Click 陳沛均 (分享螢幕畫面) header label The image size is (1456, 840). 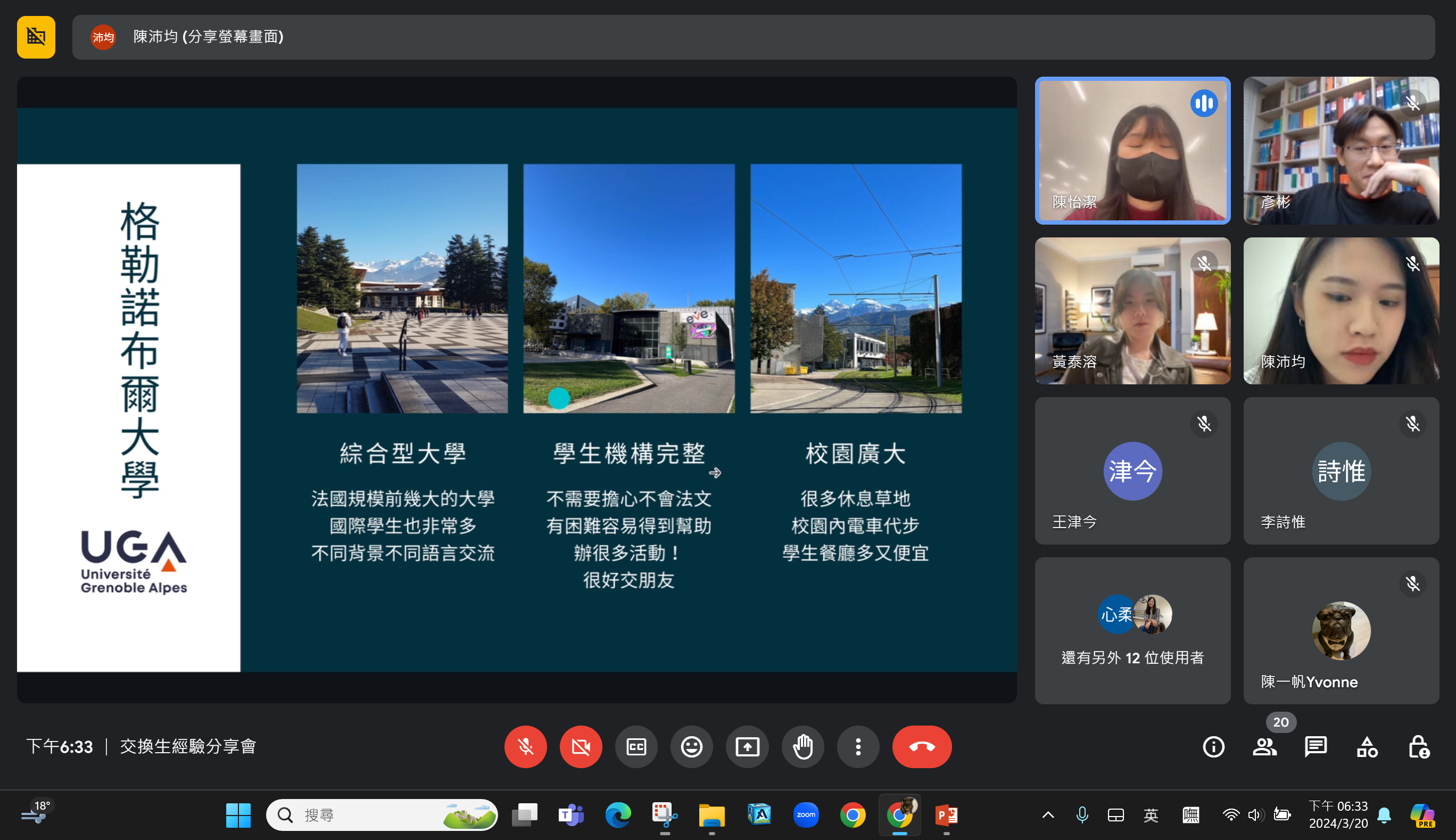tap(208, 37)
